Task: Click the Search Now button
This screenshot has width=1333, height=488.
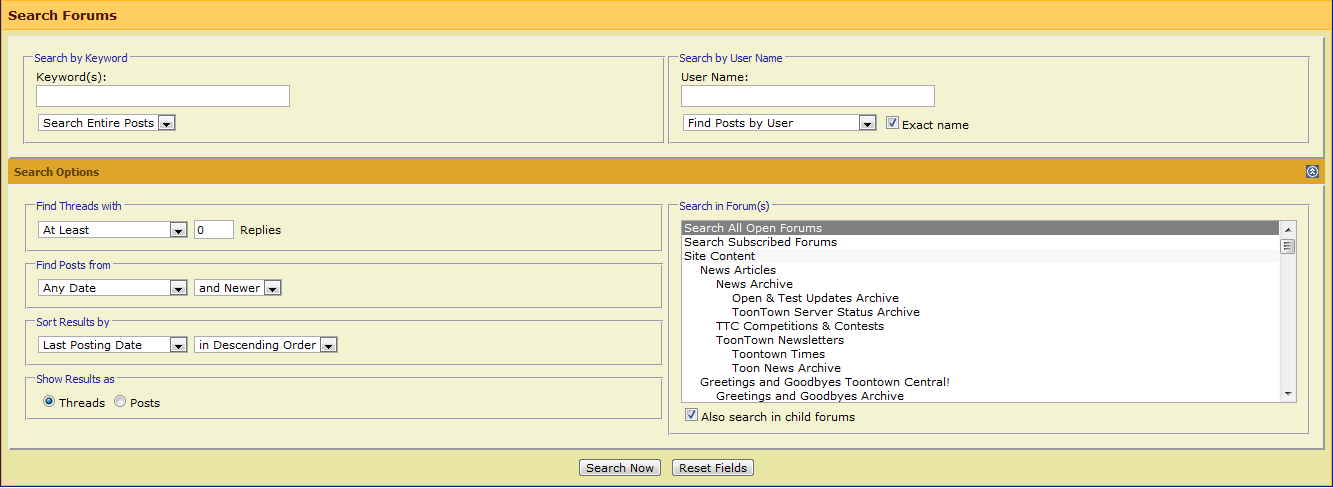Action: tap(620, 468)
